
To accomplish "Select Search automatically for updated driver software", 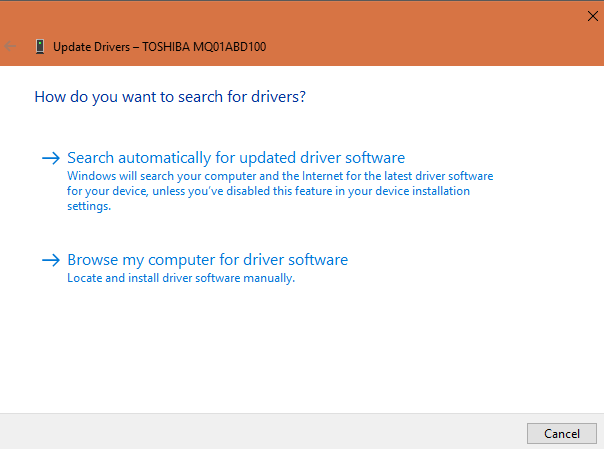I will tap(235, 158).
